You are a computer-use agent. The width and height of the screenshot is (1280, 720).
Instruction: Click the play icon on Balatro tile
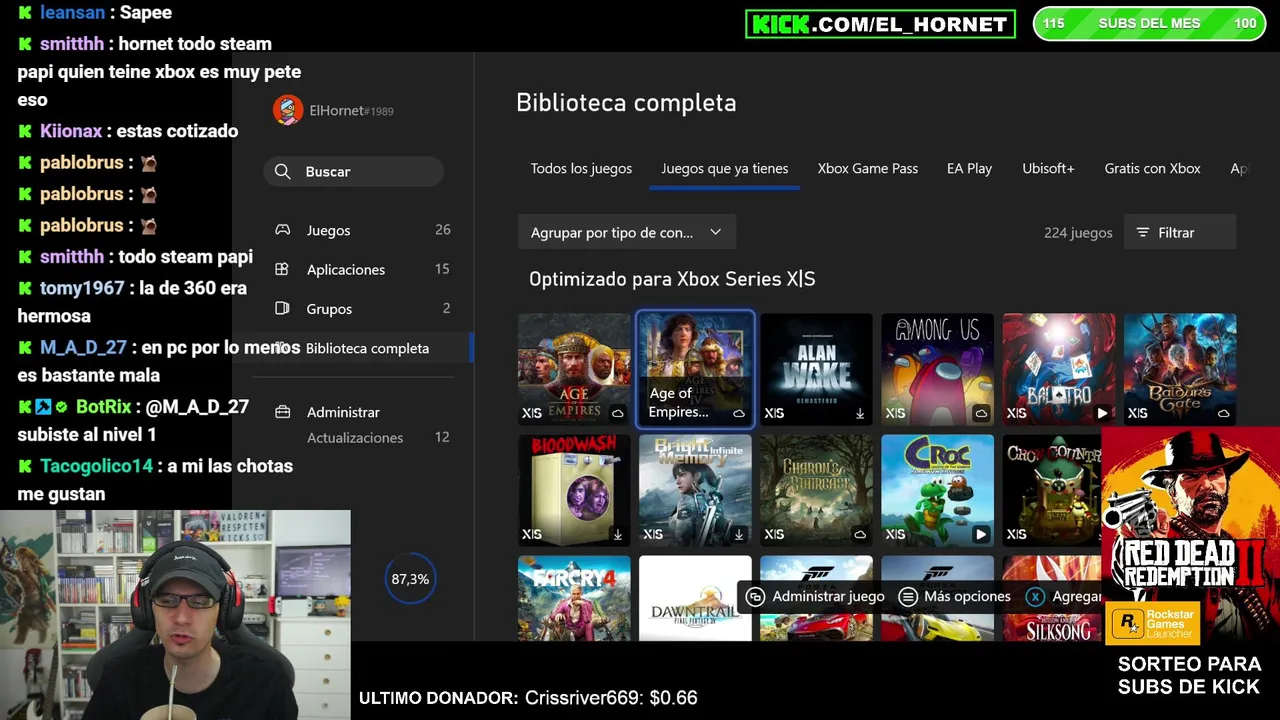pyautogui.click(x=1102, y=413)
